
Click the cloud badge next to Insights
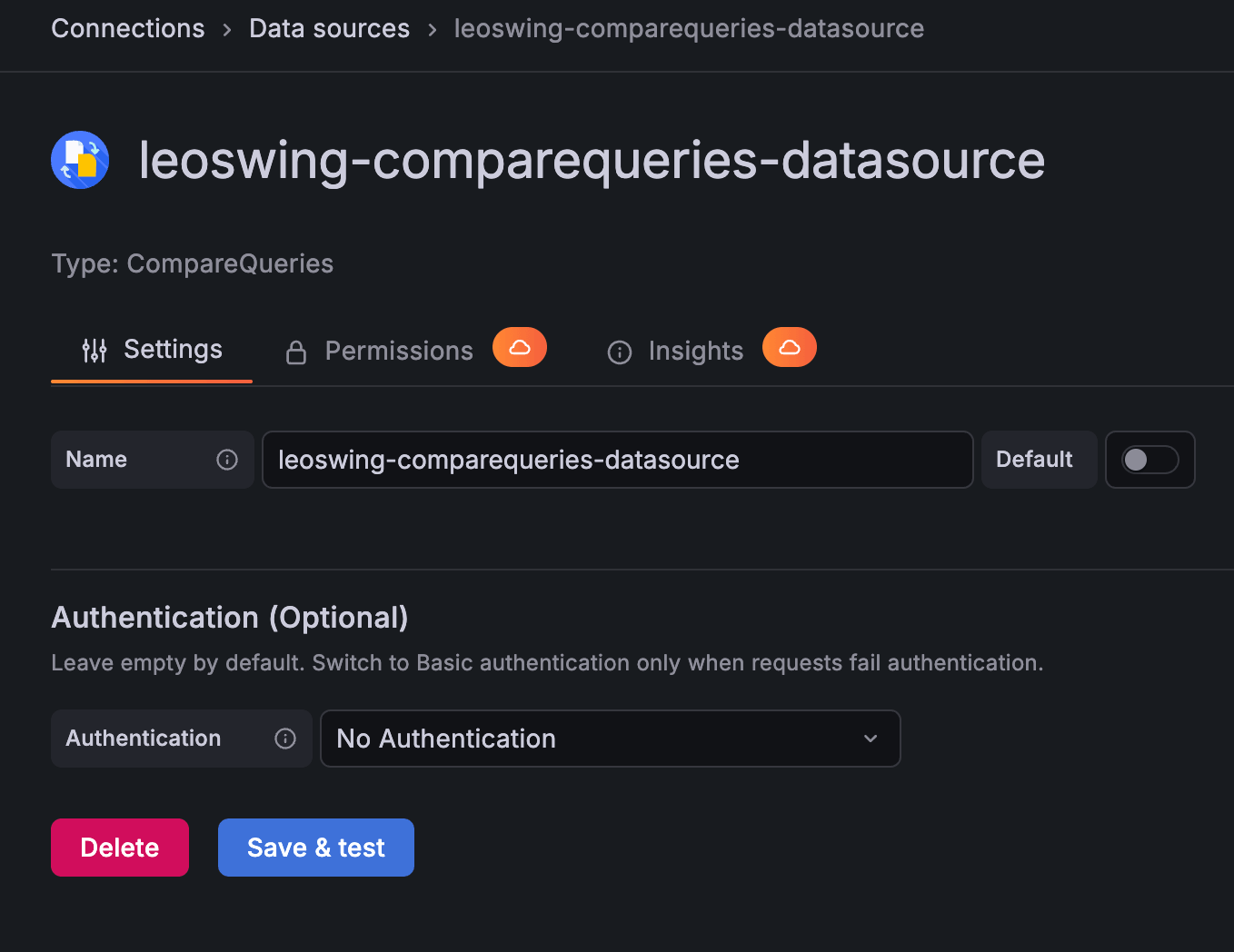pyautogui.click(x=790, y=347)
